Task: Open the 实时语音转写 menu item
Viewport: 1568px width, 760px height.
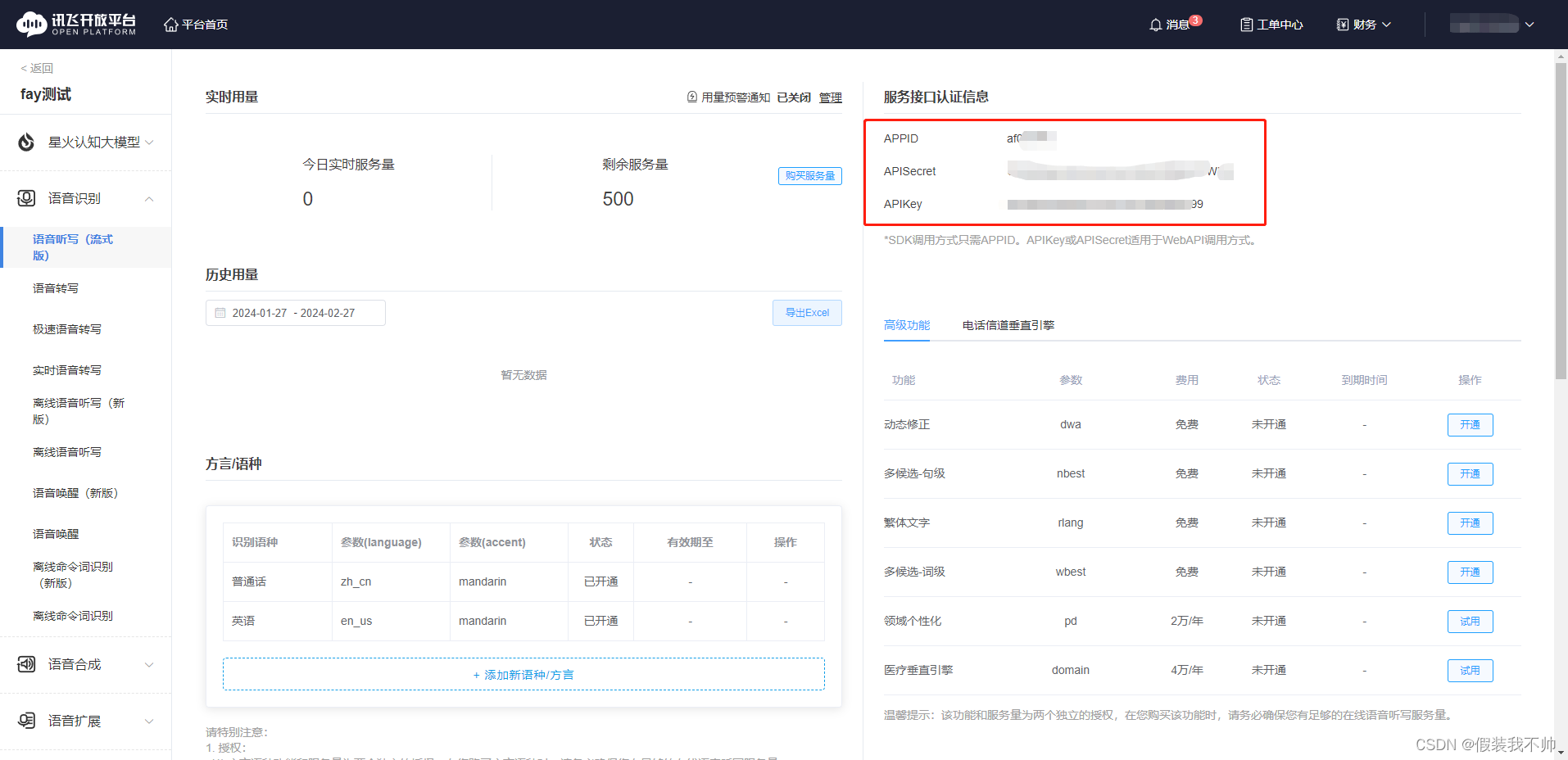Action: point(67,370)
